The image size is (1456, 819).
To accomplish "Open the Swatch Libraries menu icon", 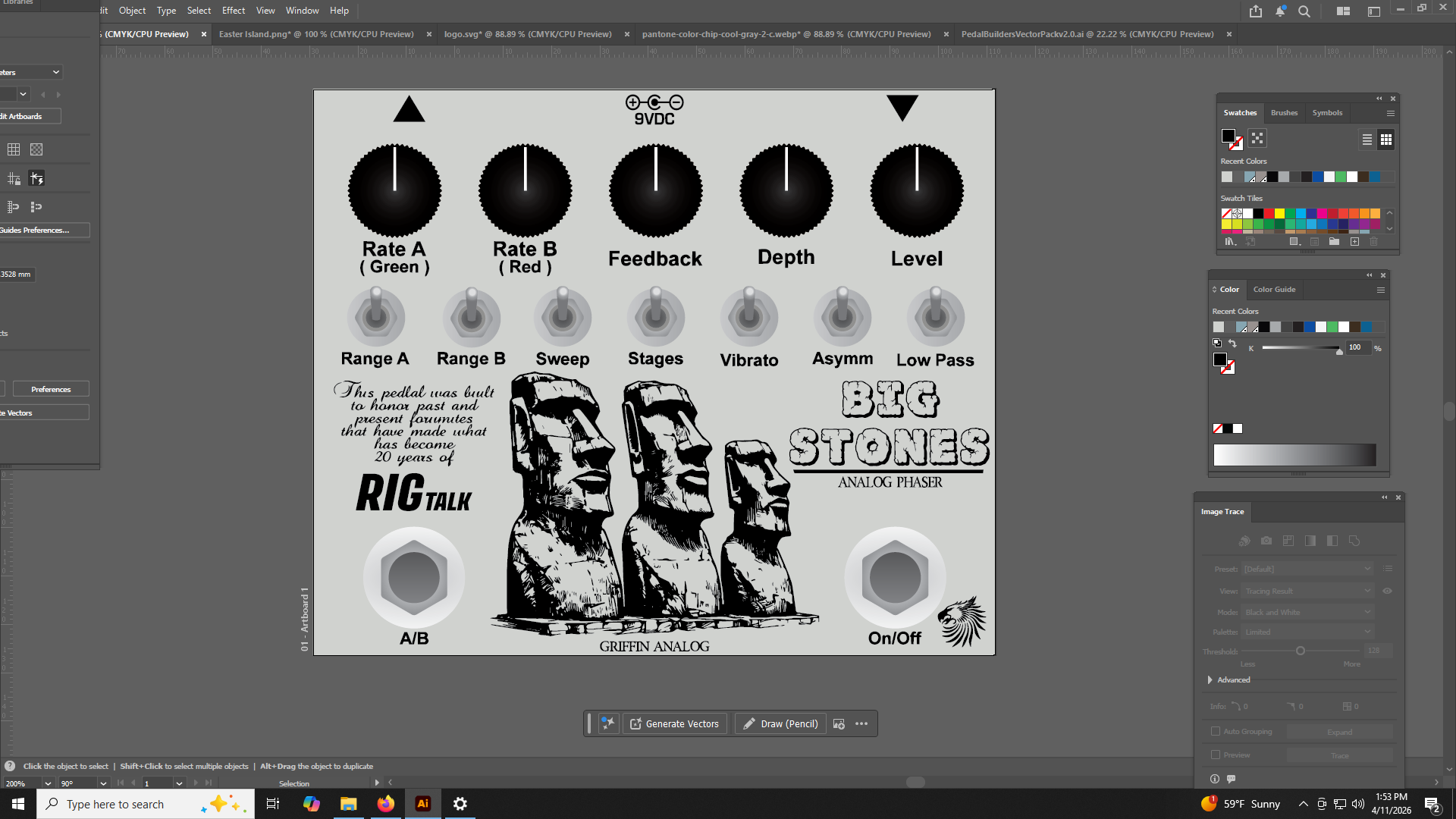I will click(x=1230, y=242).
